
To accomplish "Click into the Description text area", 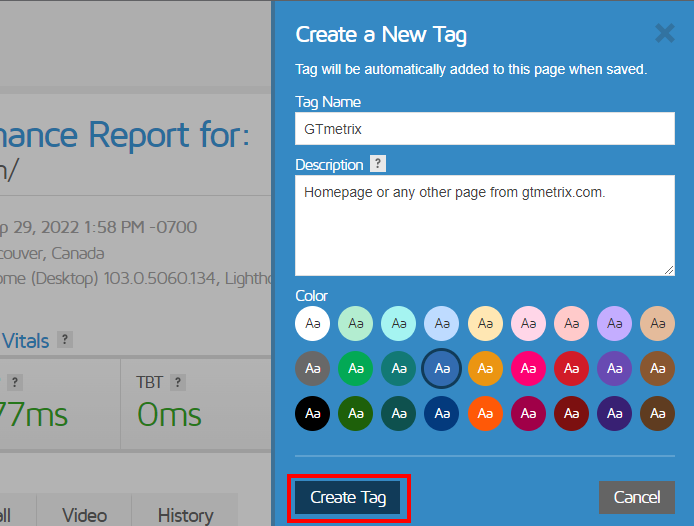I will (485, 225).
